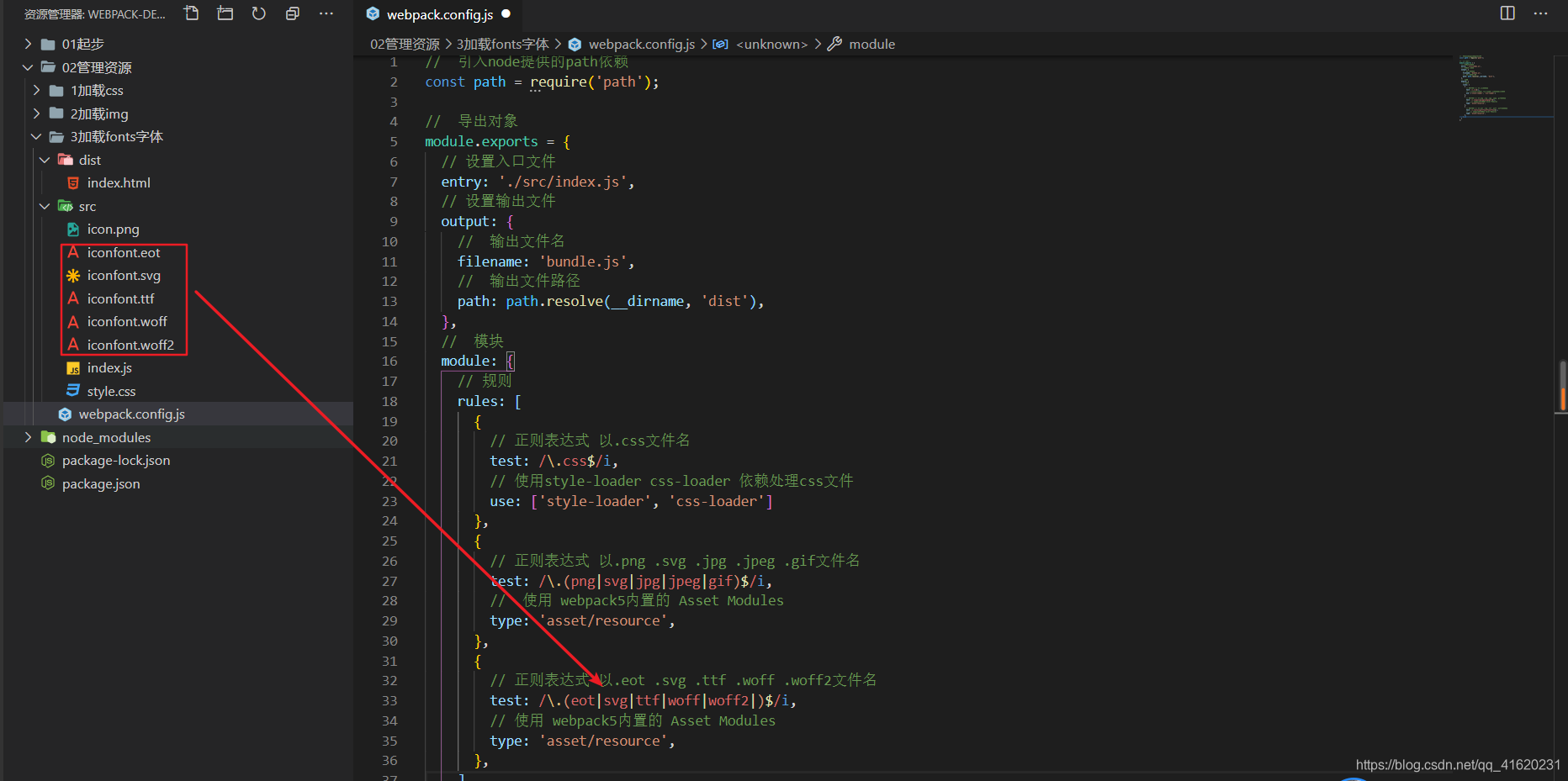Screen dimensions: 1568x781
Task: Click 'asset/resource' text on line 35
Action: [x=603, y=741]
